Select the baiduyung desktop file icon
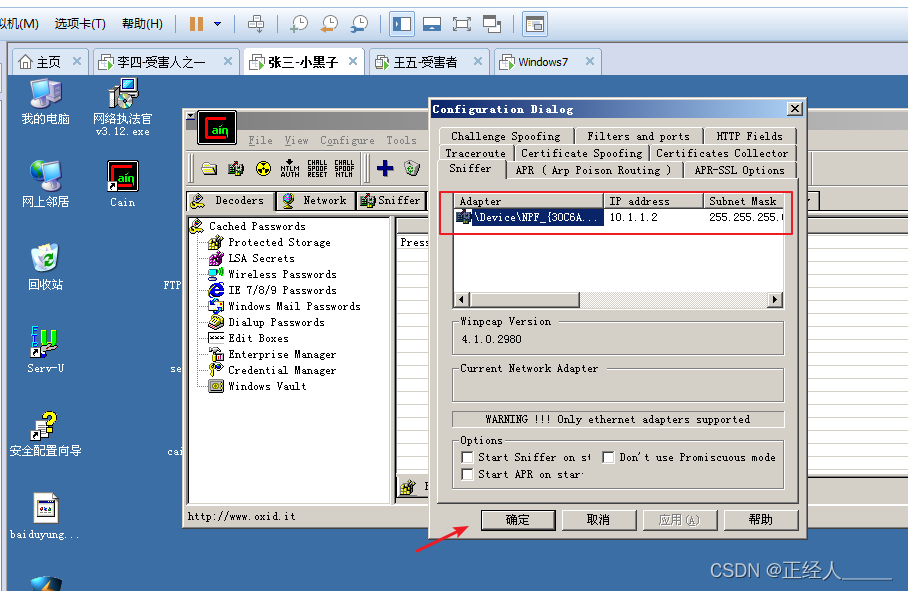This screenshot has width=908, height=591. [46, 516]
